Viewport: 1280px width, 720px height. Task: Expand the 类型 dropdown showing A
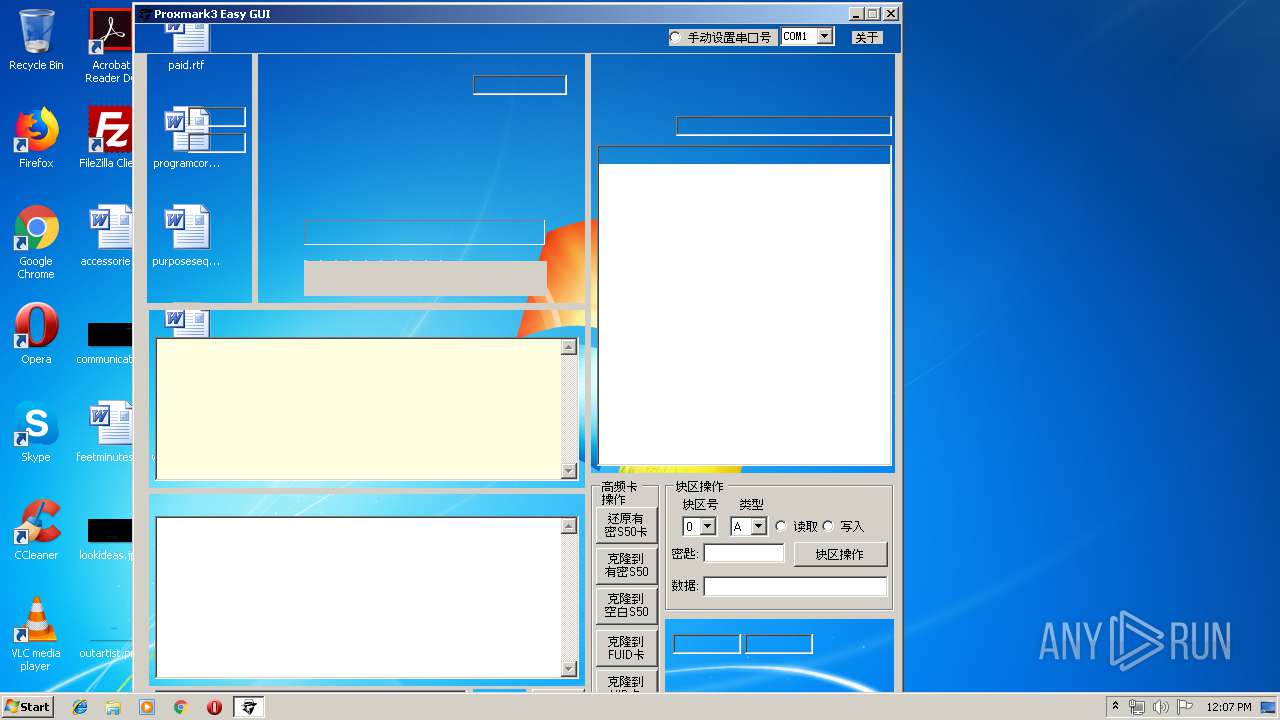coord(758,526)
